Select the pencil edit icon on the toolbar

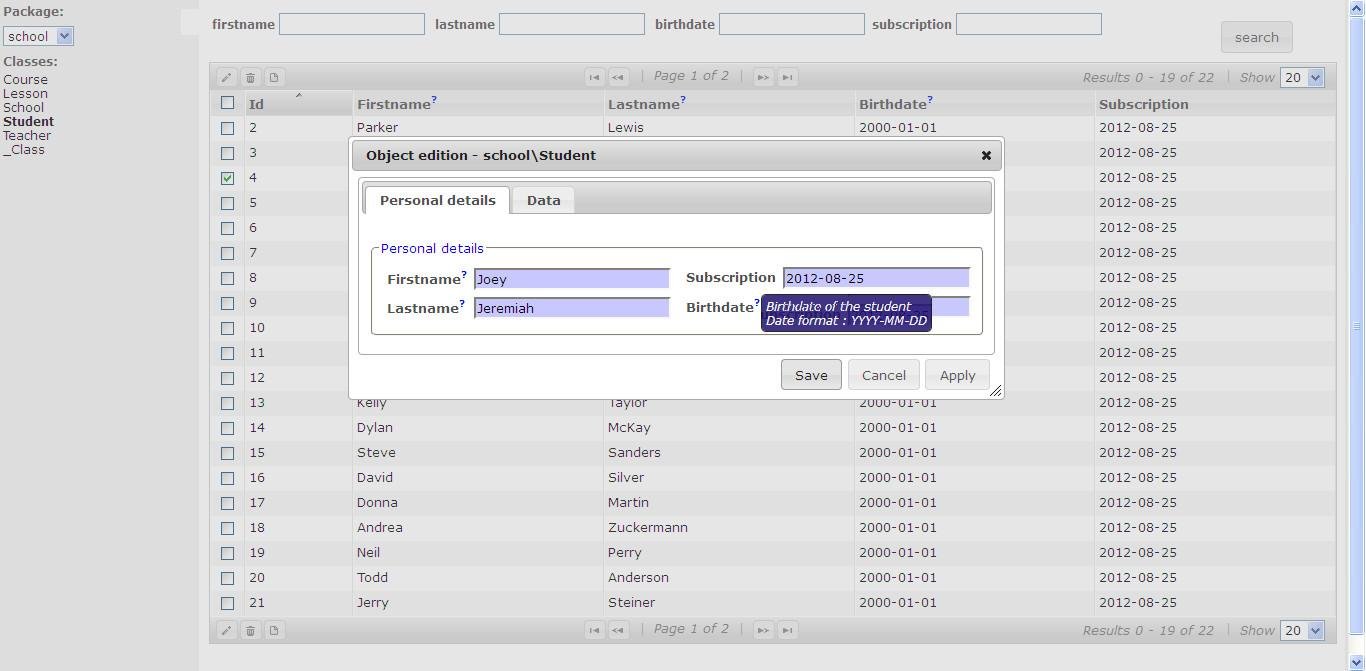(x=226, y=76)
